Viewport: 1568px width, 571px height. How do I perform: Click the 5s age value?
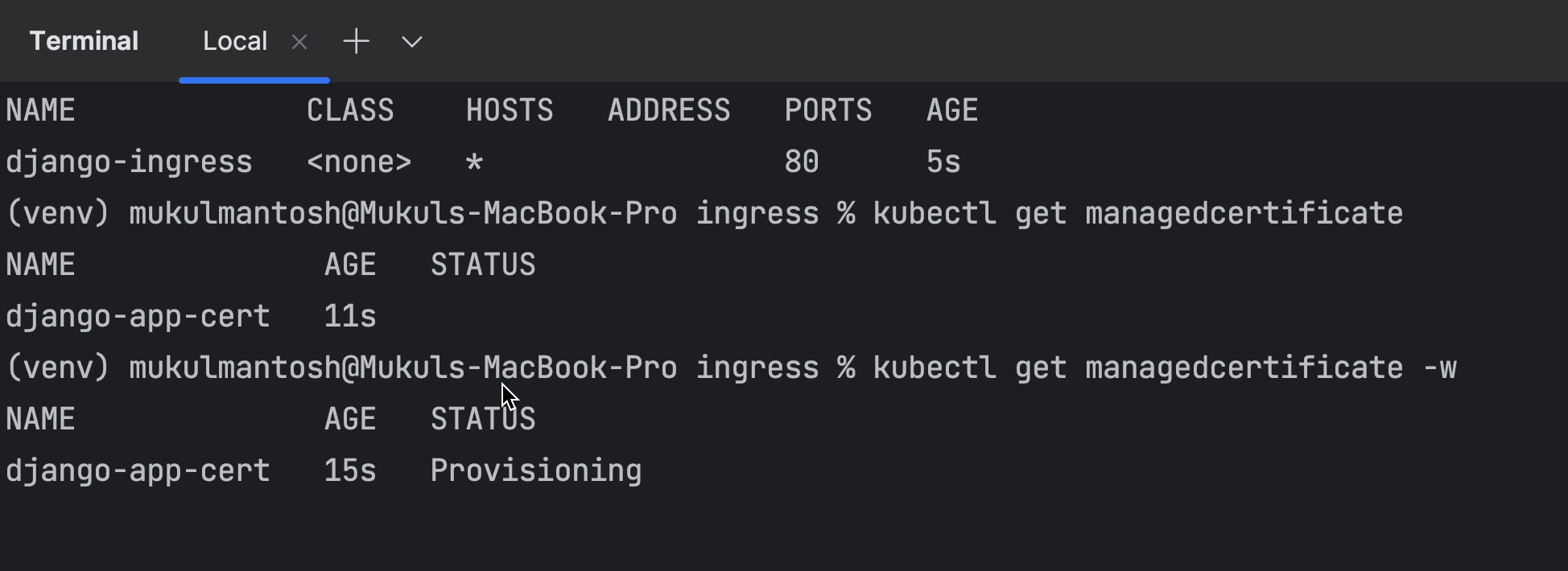(x=943, y=162)
